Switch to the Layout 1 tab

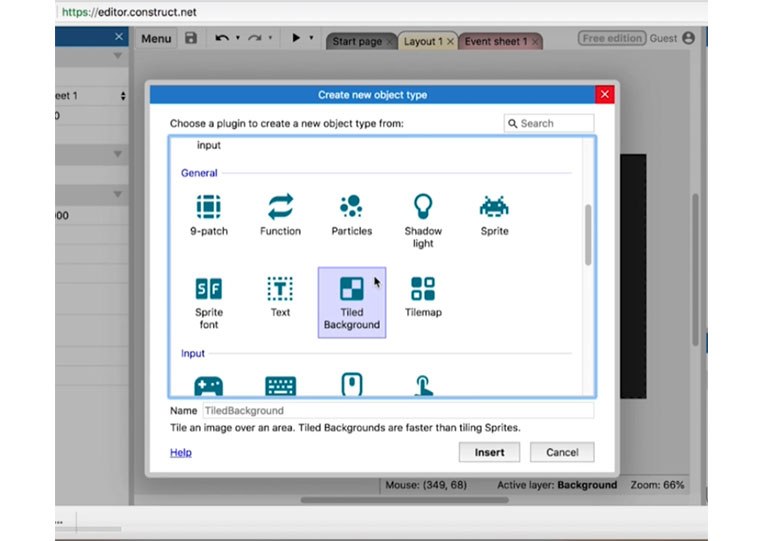(x=423, y=41)
